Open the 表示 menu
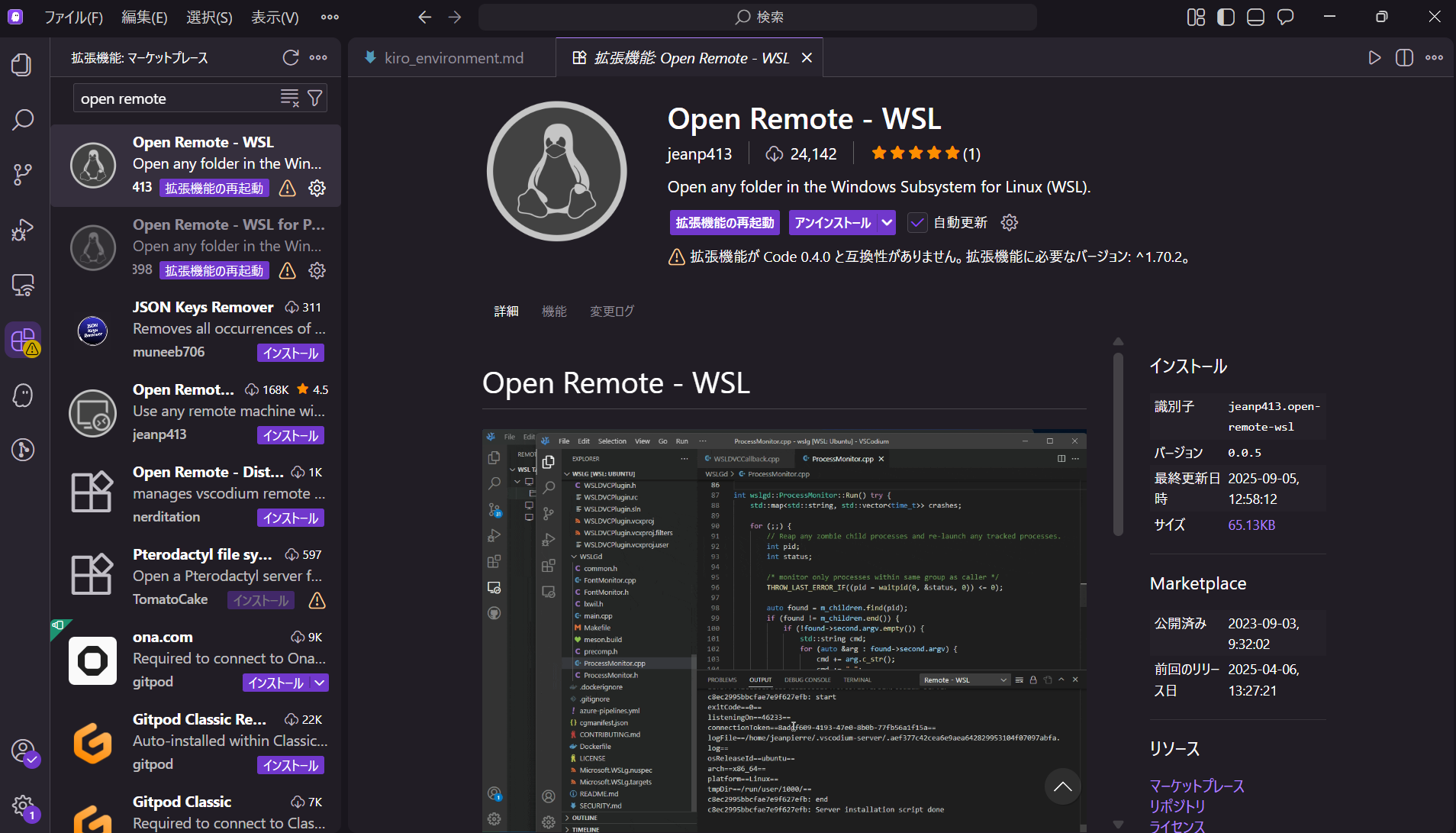 click(275, 17)
